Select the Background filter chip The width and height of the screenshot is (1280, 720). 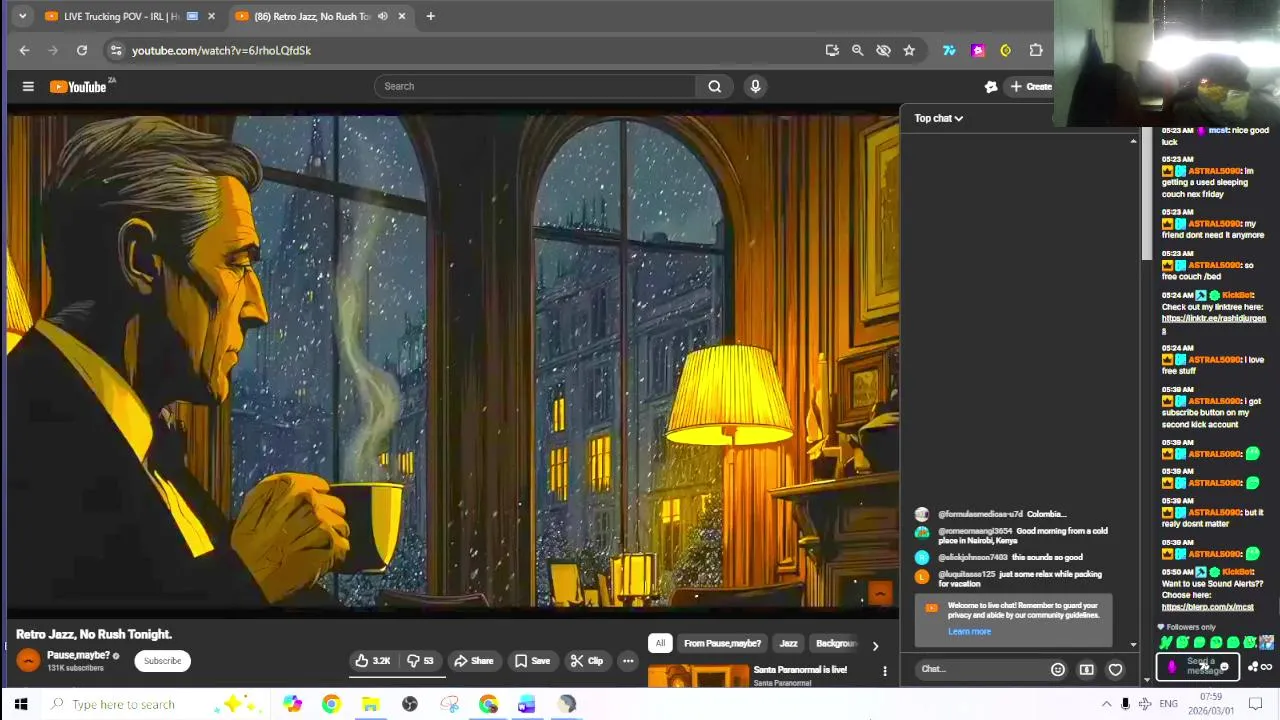tap(835, 643)
